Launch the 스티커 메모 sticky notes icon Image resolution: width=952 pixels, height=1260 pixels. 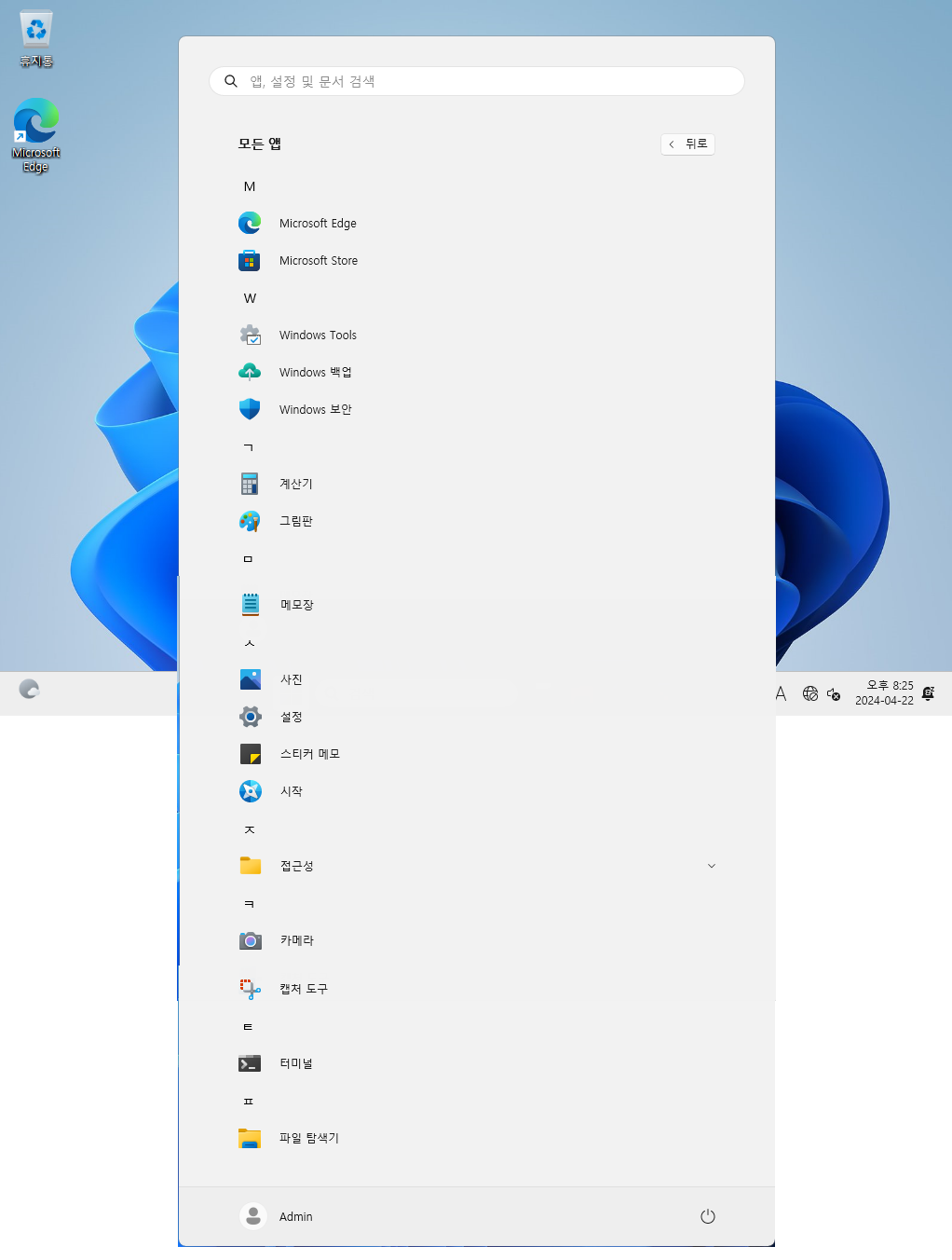click(x=250, y=754)
